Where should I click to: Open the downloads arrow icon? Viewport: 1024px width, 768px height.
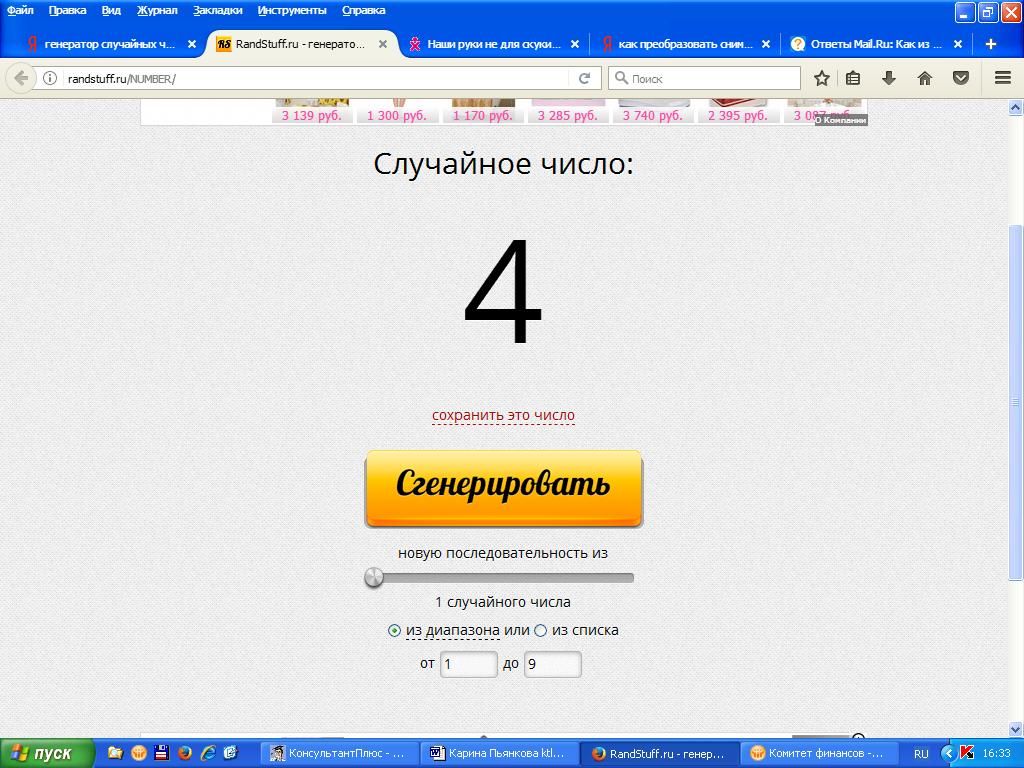coord(888,78)
